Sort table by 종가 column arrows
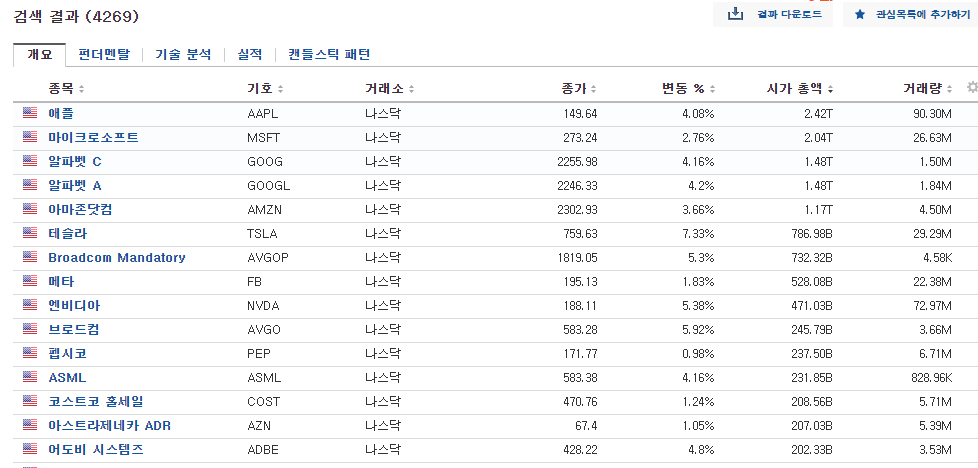978x468 pixels. click(593, 89)
